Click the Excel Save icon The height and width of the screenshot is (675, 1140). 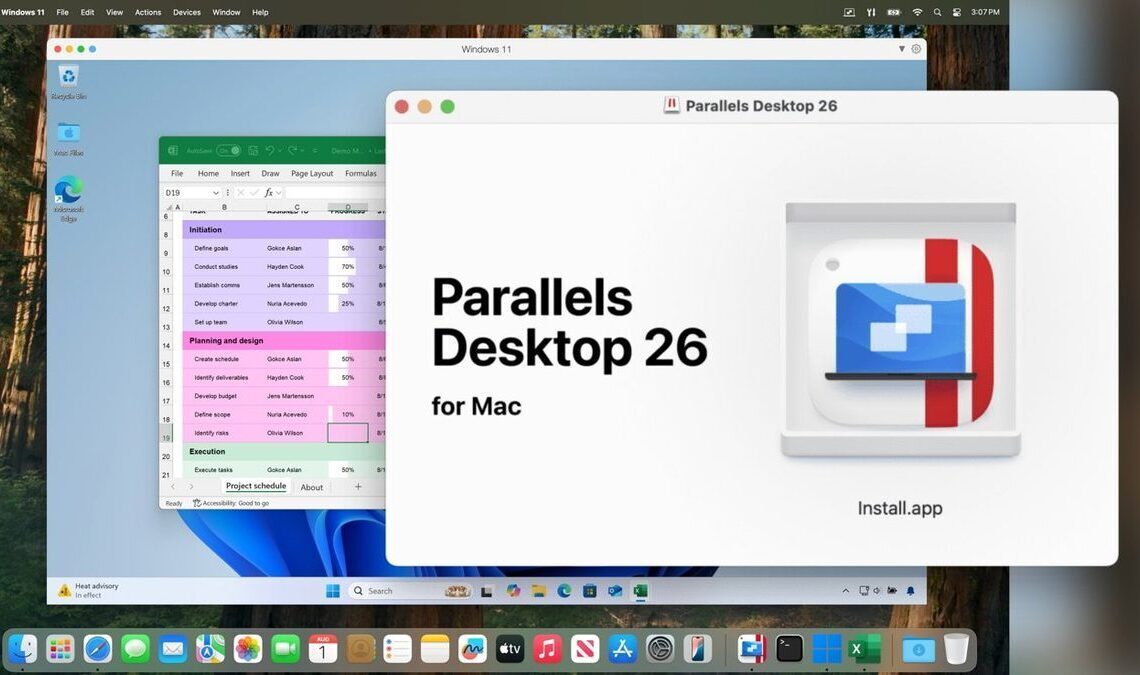[253, 151]
